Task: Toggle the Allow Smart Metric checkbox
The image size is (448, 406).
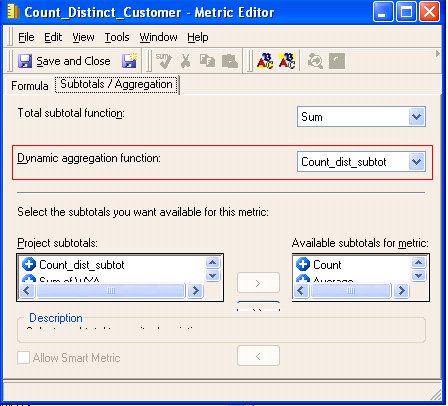Action: (23, 358)
